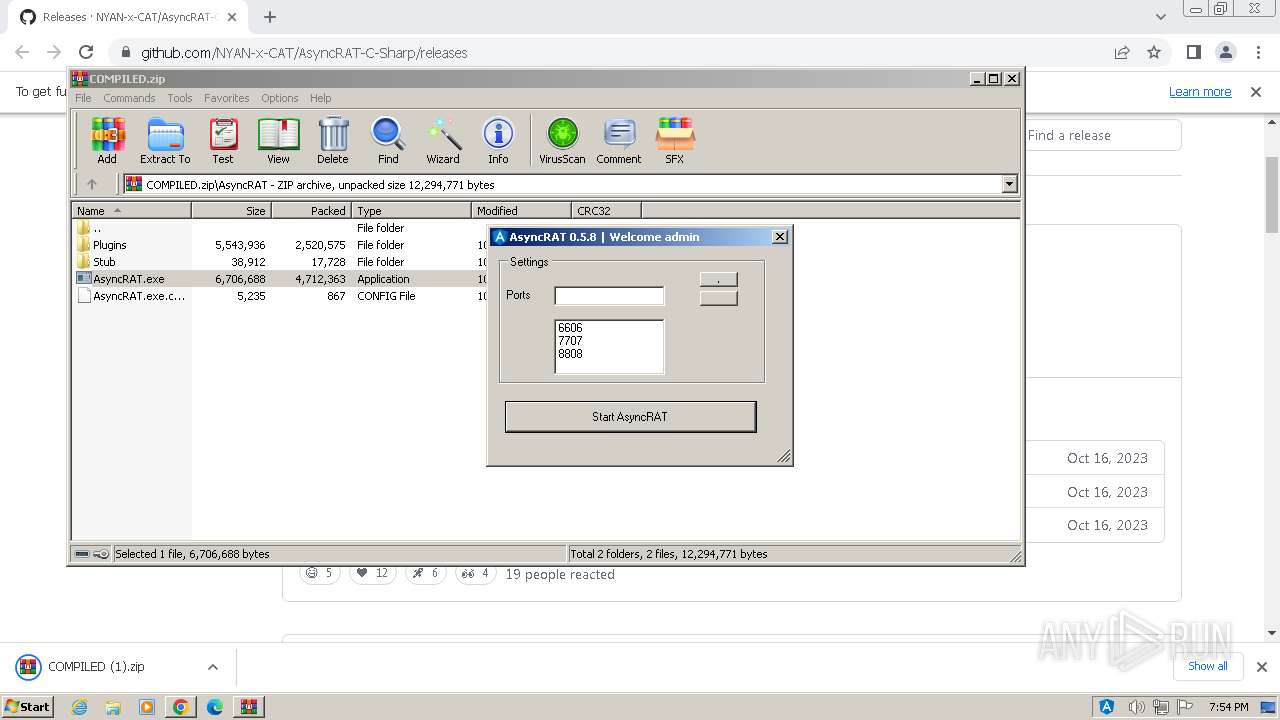Screen dimensions: 1280x720
Task: Click the Start AsyncRAT button
Action: pyautogui.click(x=630, y=417)
